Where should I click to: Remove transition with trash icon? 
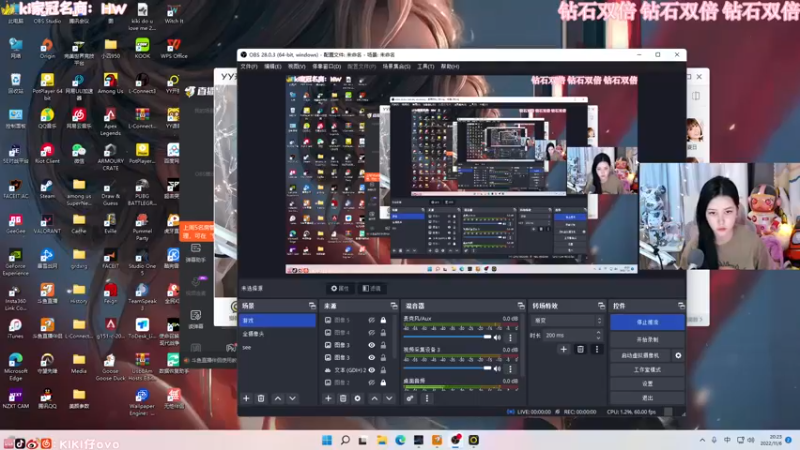581,349
